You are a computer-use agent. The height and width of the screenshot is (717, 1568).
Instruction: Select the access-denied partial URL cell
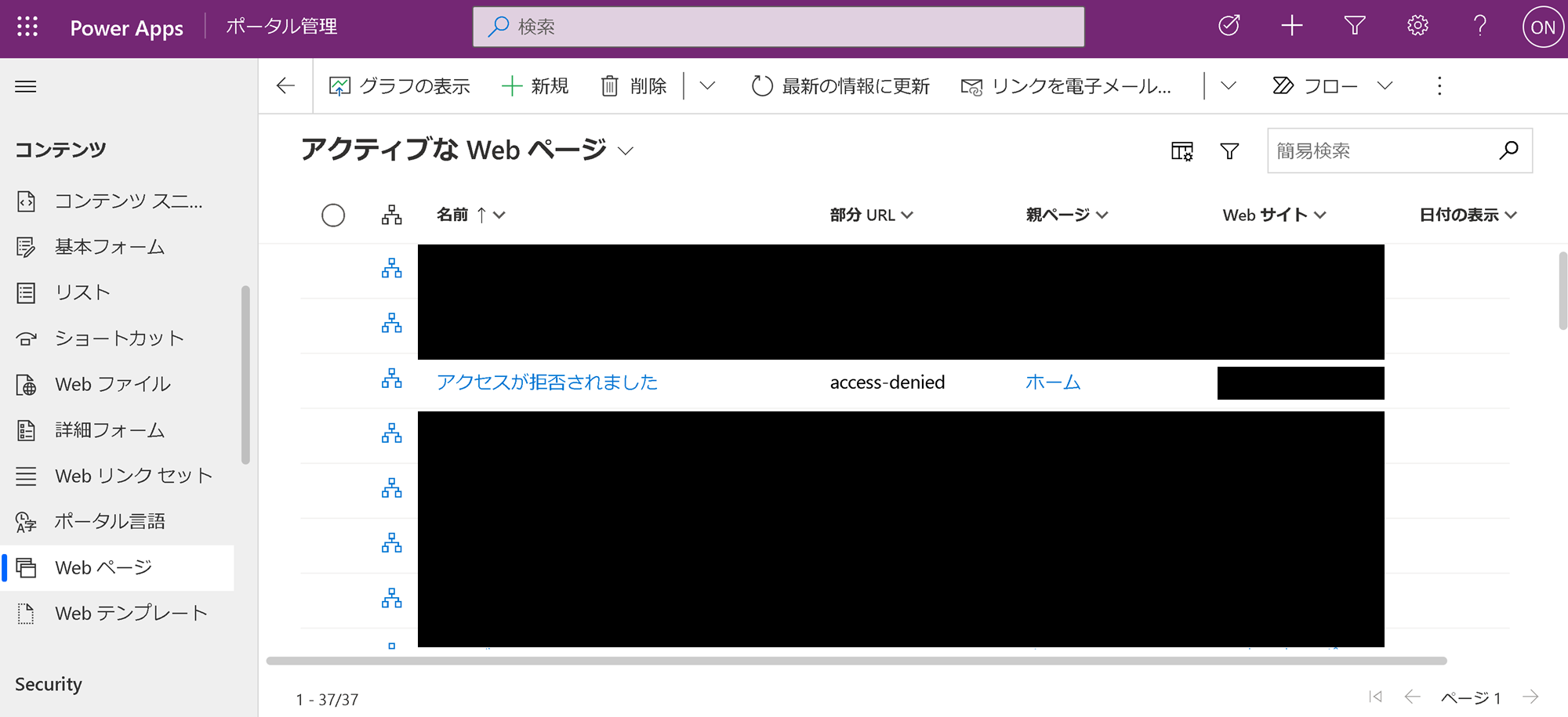tap(887, 382)
